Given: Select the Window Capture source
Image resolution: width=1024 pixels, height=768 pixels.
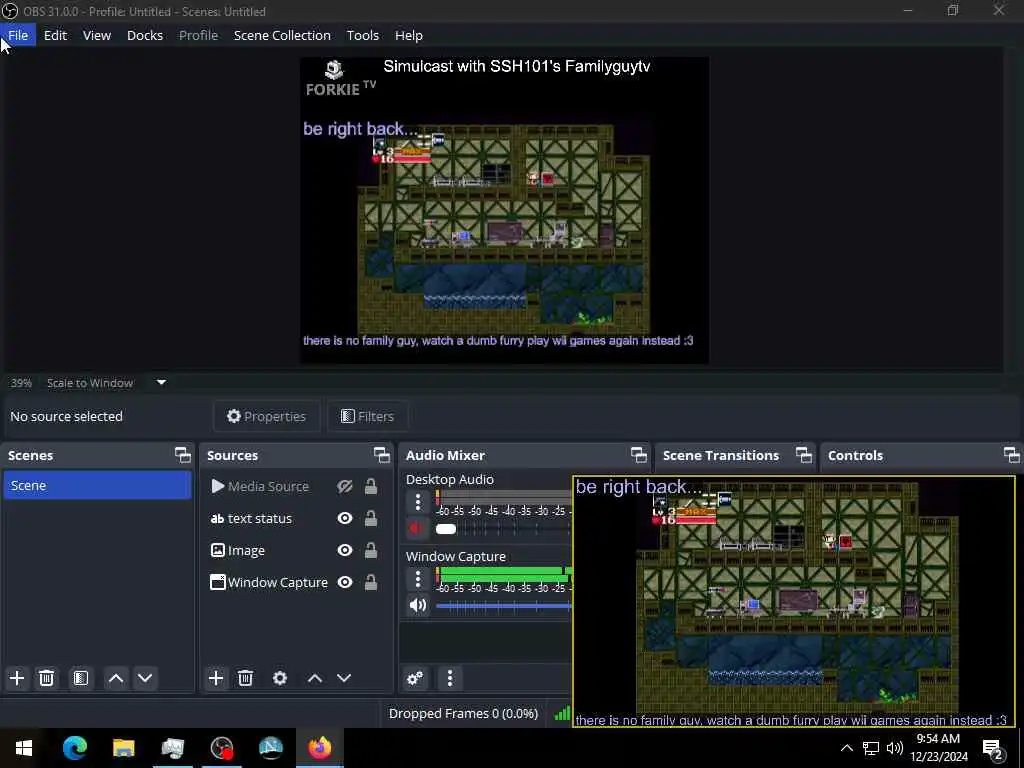Looking at the screenshot, I should (277, 583).
